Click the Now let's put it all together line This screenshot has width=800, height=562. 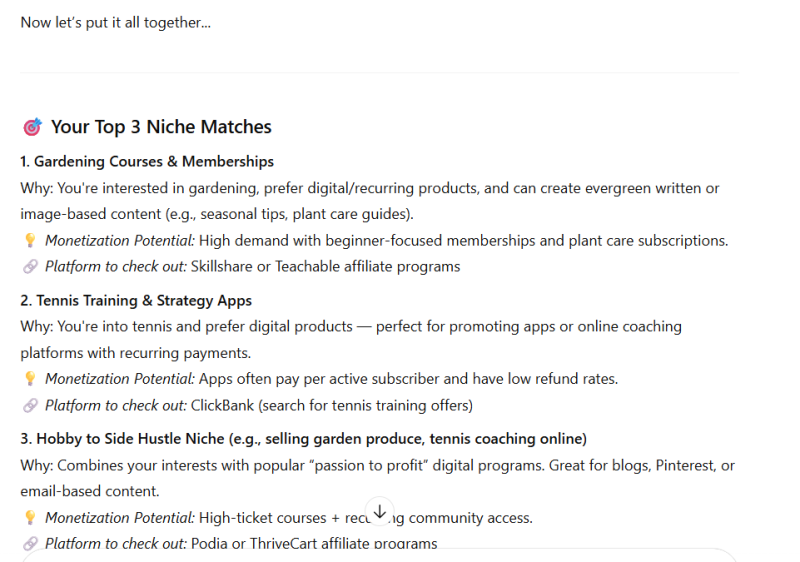(x=115, y=22)
